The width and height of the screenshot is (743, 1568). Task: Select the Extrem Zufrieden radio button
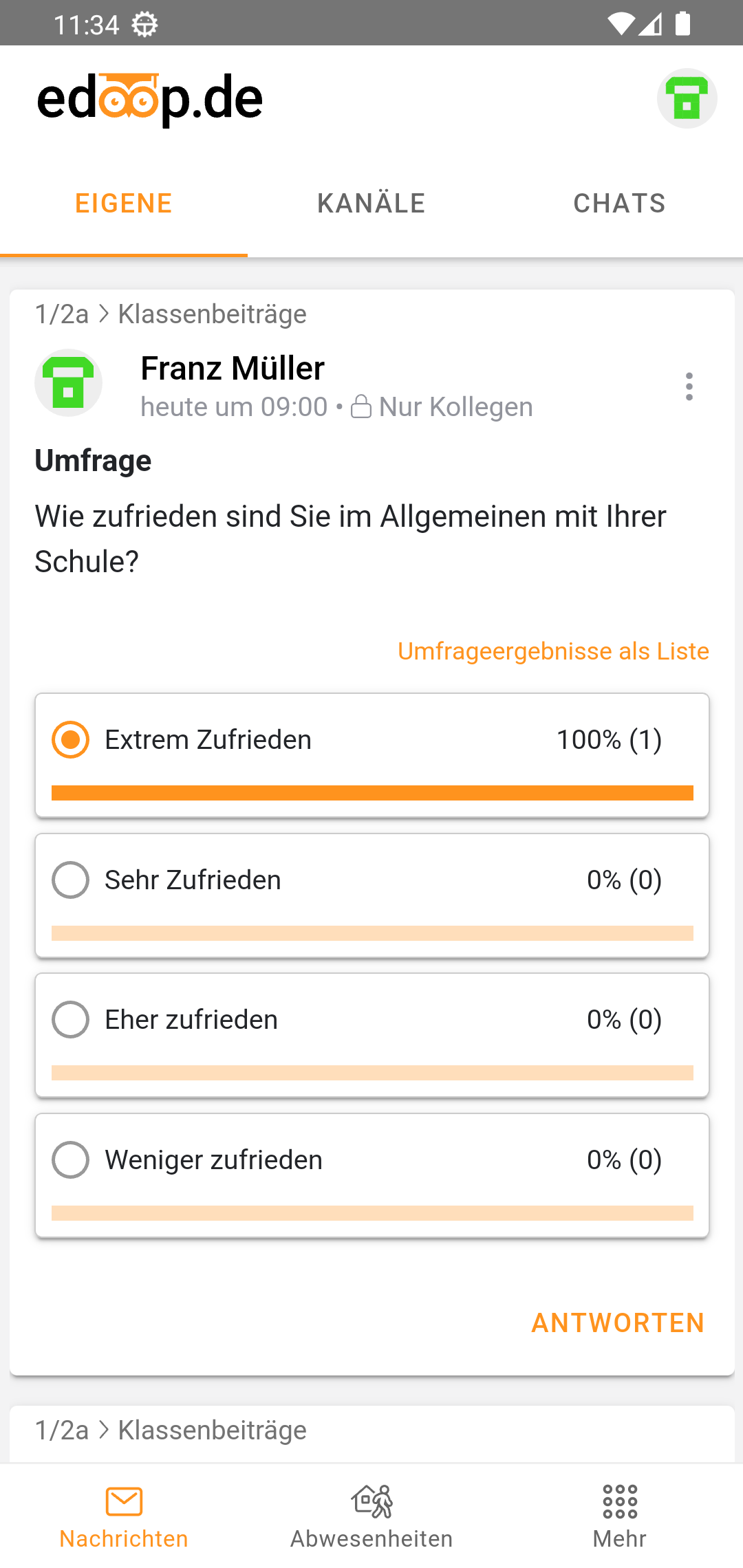point(71,740)
